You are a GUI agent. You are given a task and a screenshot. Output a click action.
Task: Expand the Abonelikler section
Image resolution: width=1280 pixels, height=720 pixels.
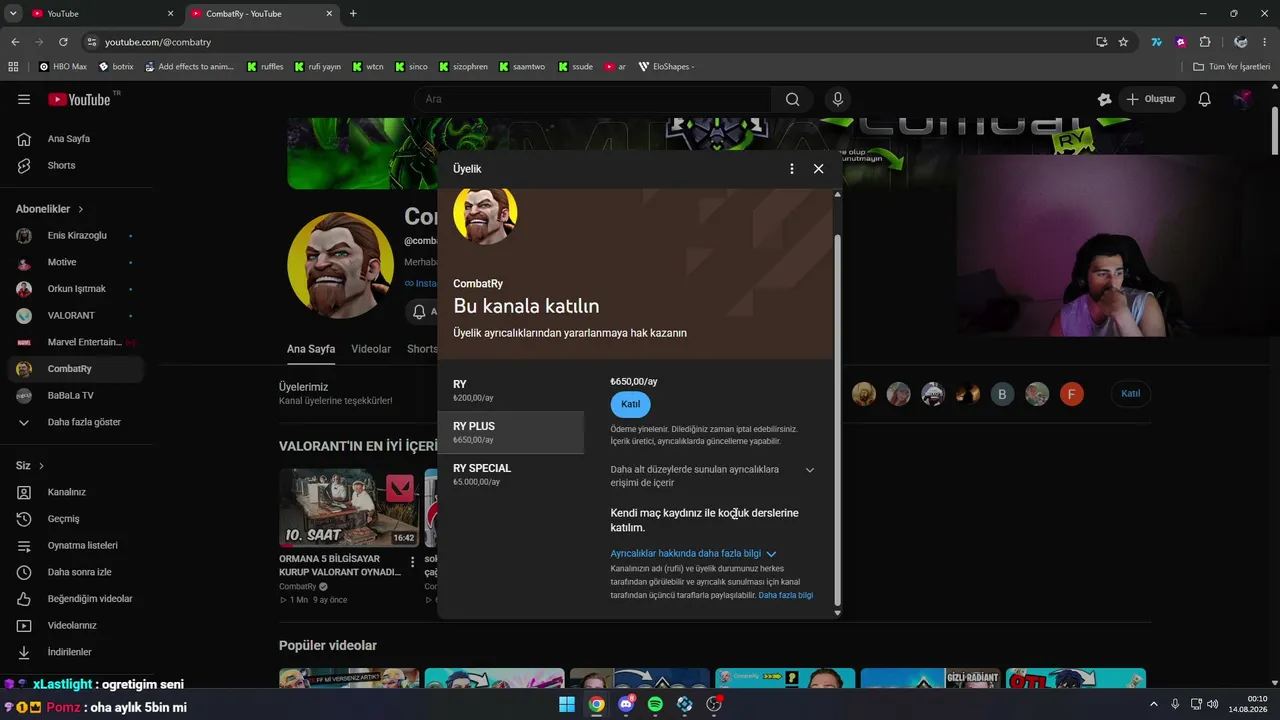point(50,209)
